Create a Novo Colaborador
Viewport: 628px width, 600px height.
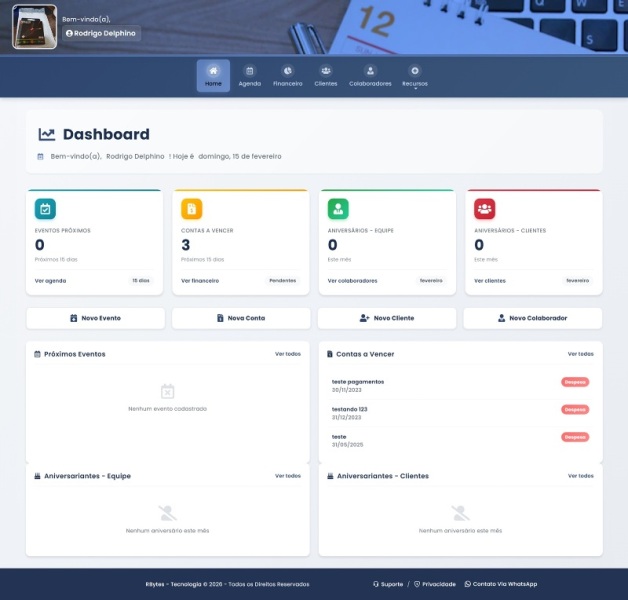point(533,318)
